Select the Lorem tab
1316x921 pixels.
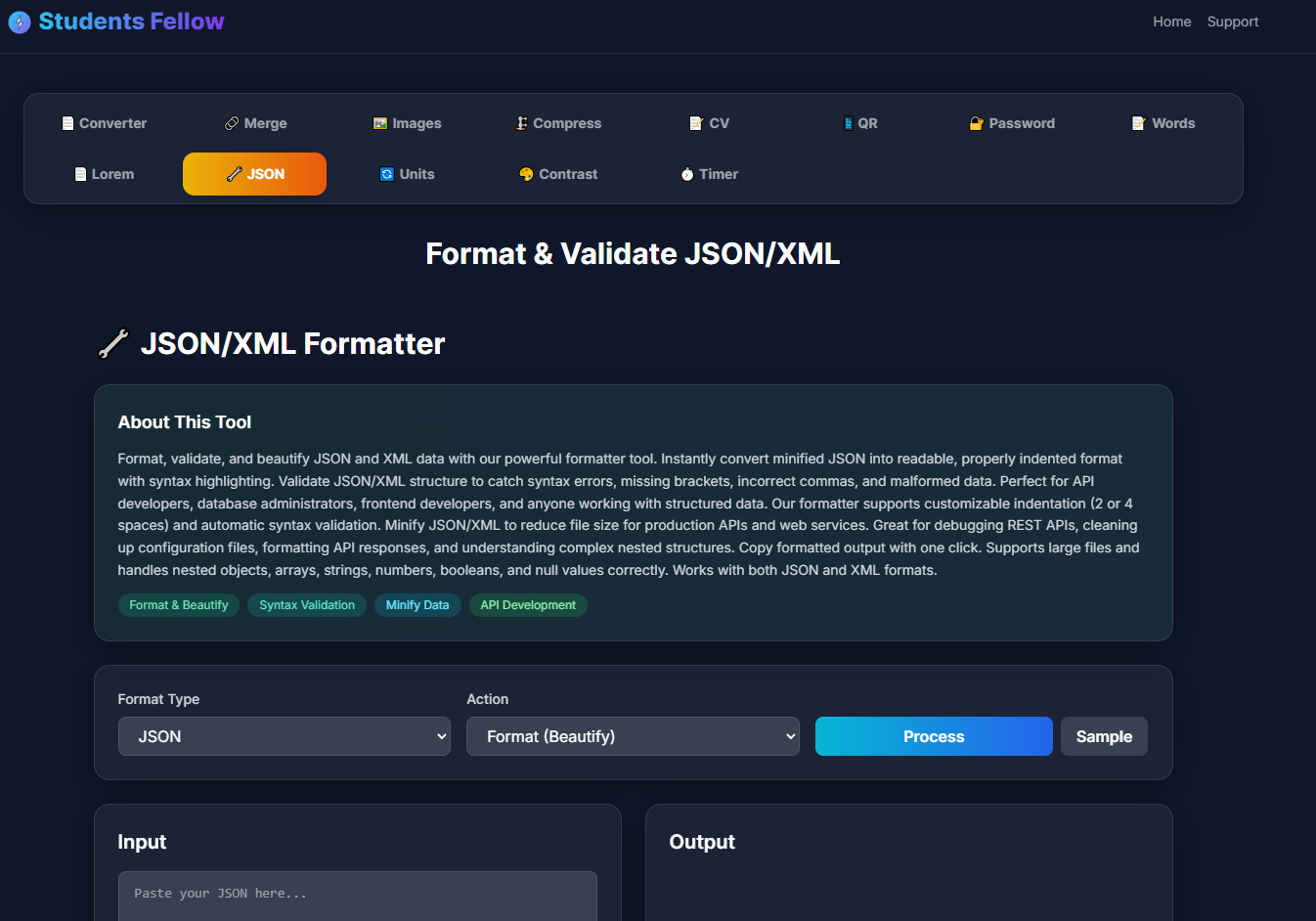click(105, 174)
